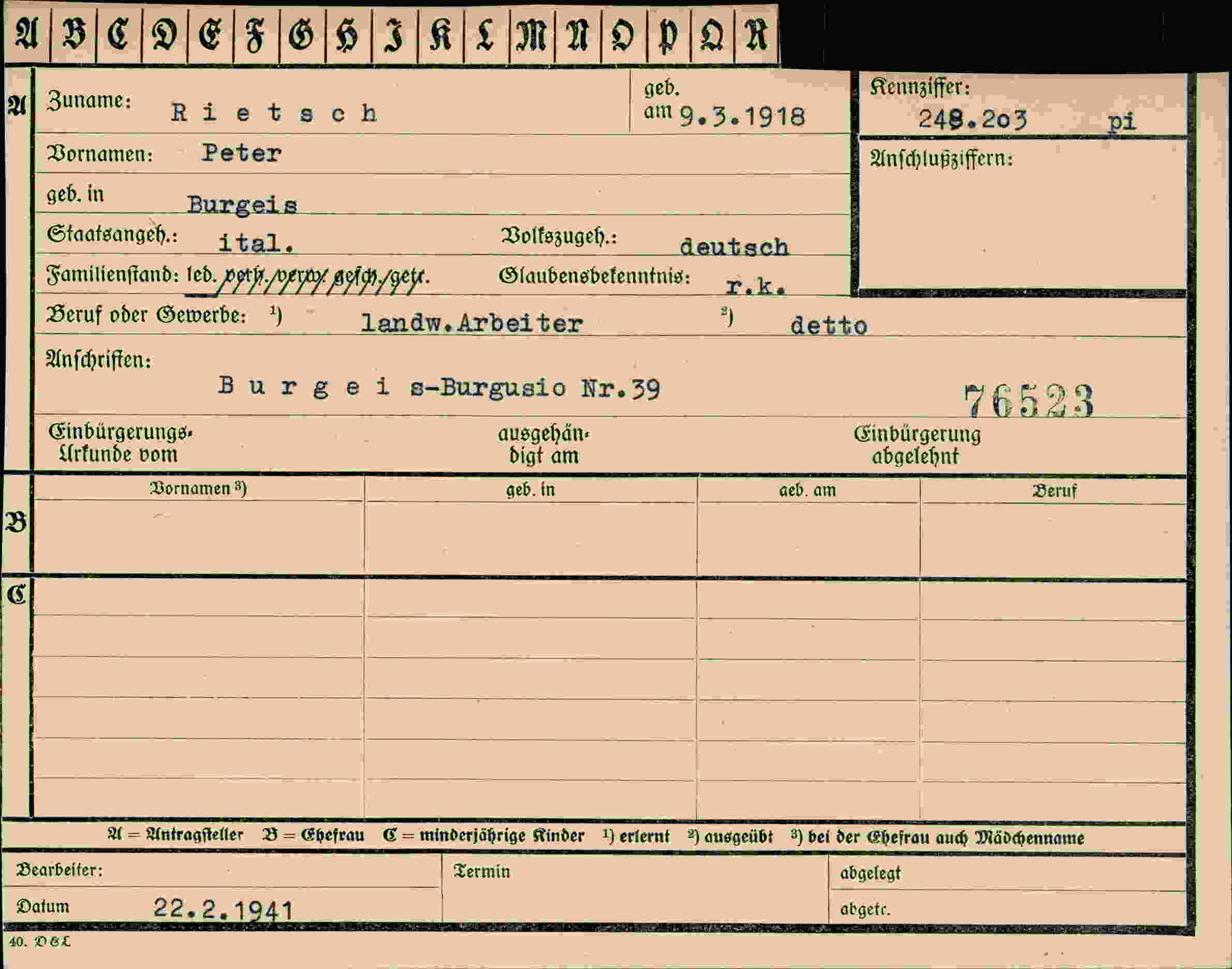Open the alphabet index tab D
This screenshot has width=1232, height=969.
coord(165,35)
